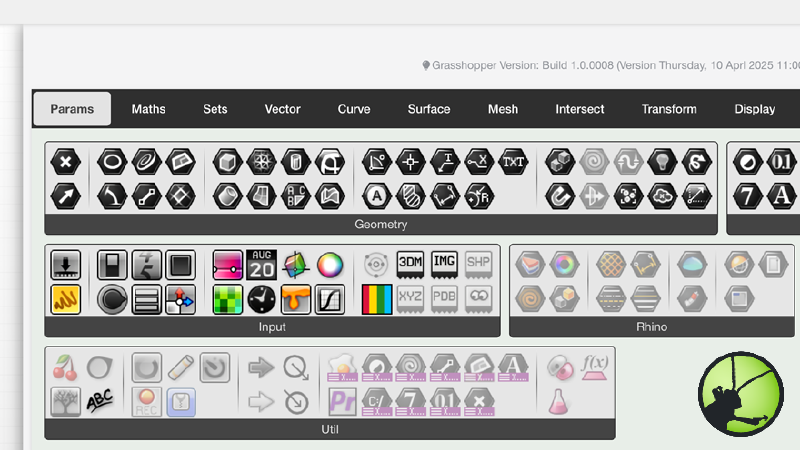Click the AUG 20 Calendar icon
Viewport: 800px width, 450px height.
point(262,265)
